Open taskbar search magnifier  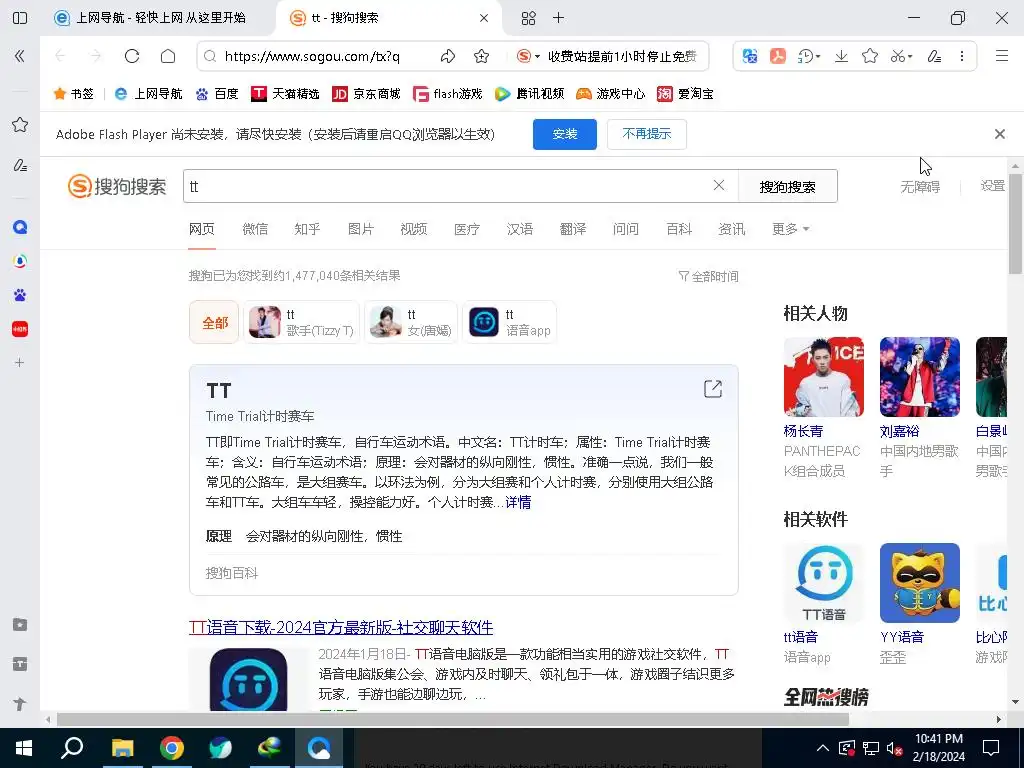click(x=72, y=748)
